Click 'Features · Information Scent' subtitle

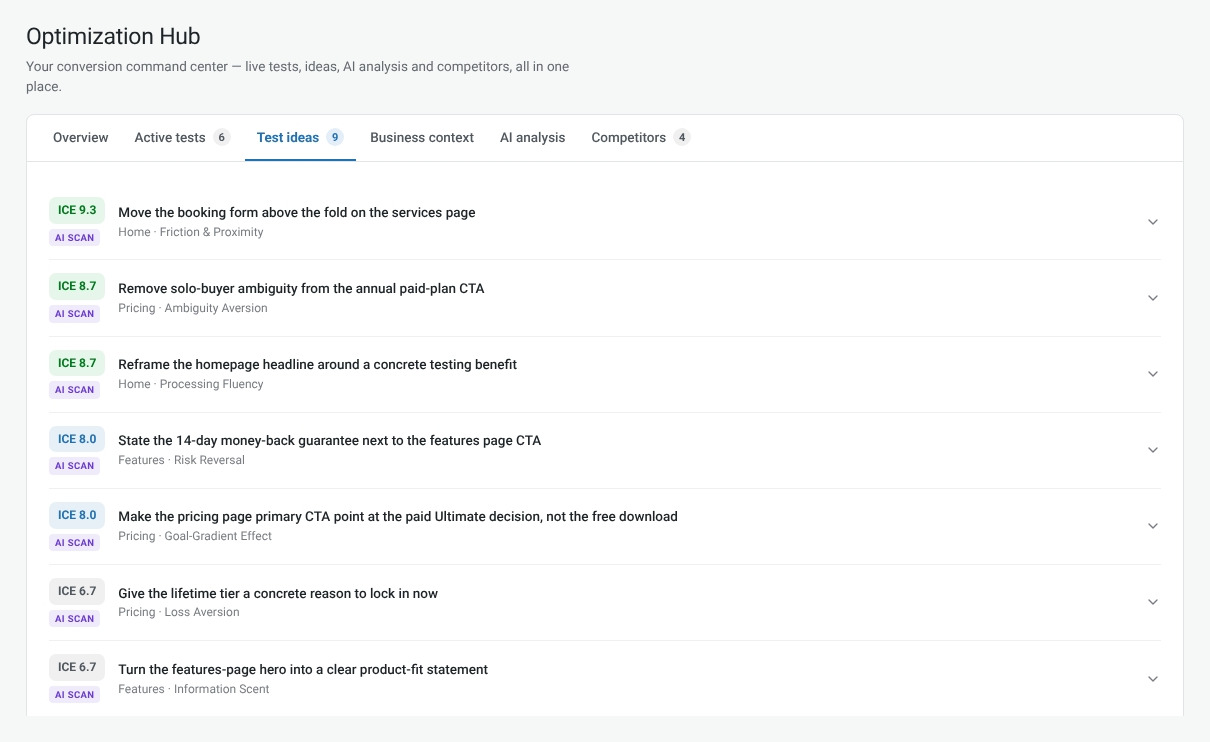click(194, 689)
